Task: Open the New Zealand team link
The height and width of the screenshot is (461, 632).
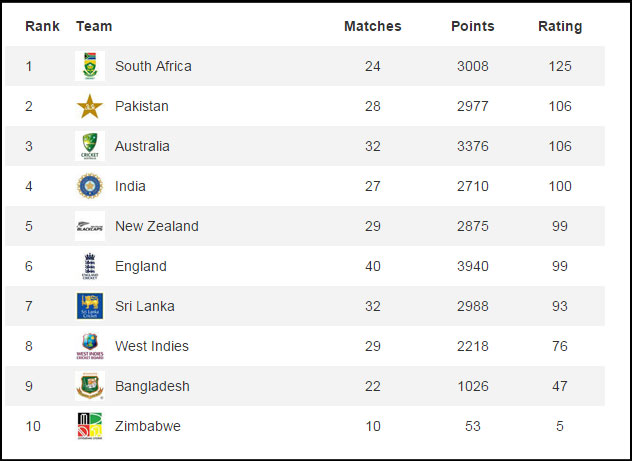Action: (x=157, y=226)
